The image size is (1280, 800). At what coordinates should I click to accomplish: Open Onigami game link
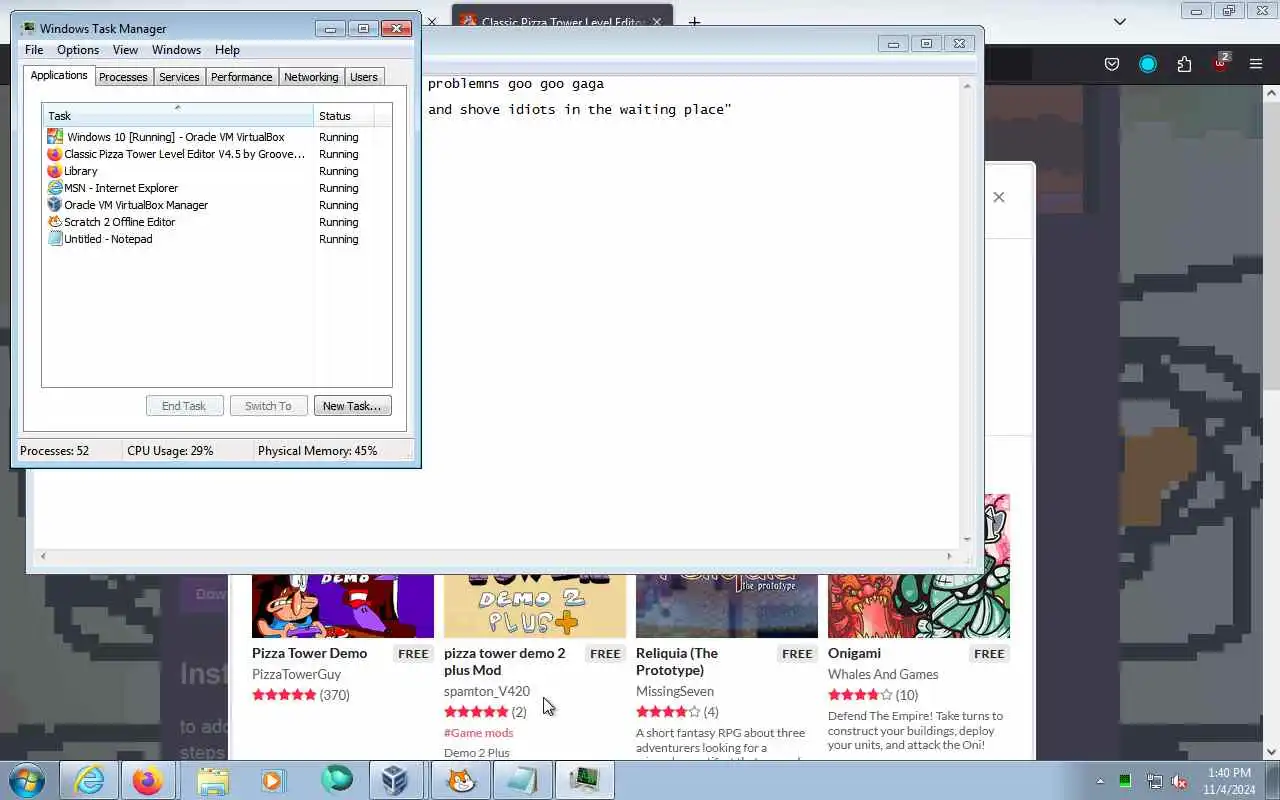click(854, 653)
